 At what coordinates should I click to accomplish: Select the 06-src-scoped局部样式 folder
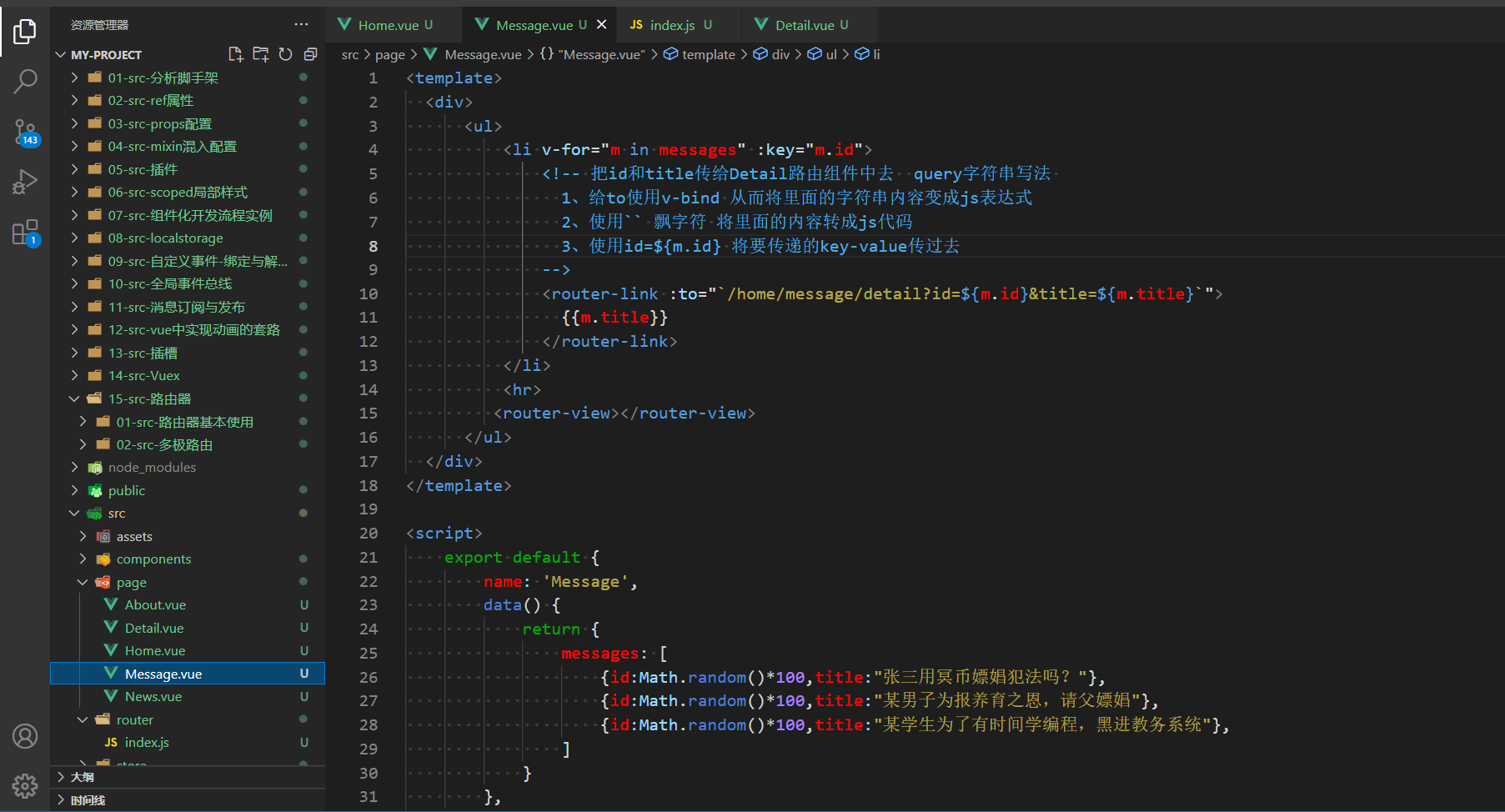pyautogui.click(x=188, y=192)
